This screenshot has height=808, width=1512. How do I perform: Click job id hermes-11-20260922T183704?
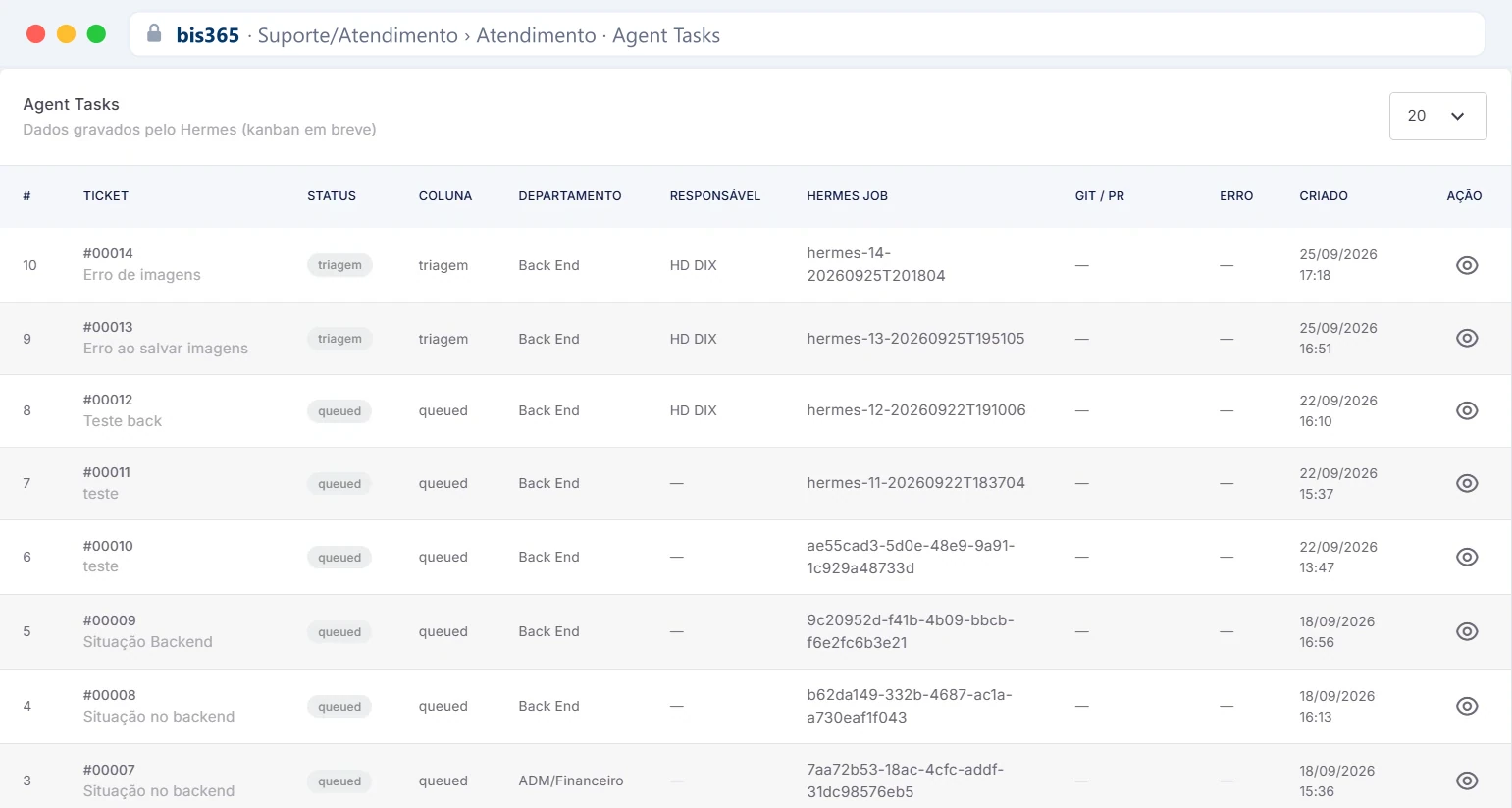tap(915, 483)
